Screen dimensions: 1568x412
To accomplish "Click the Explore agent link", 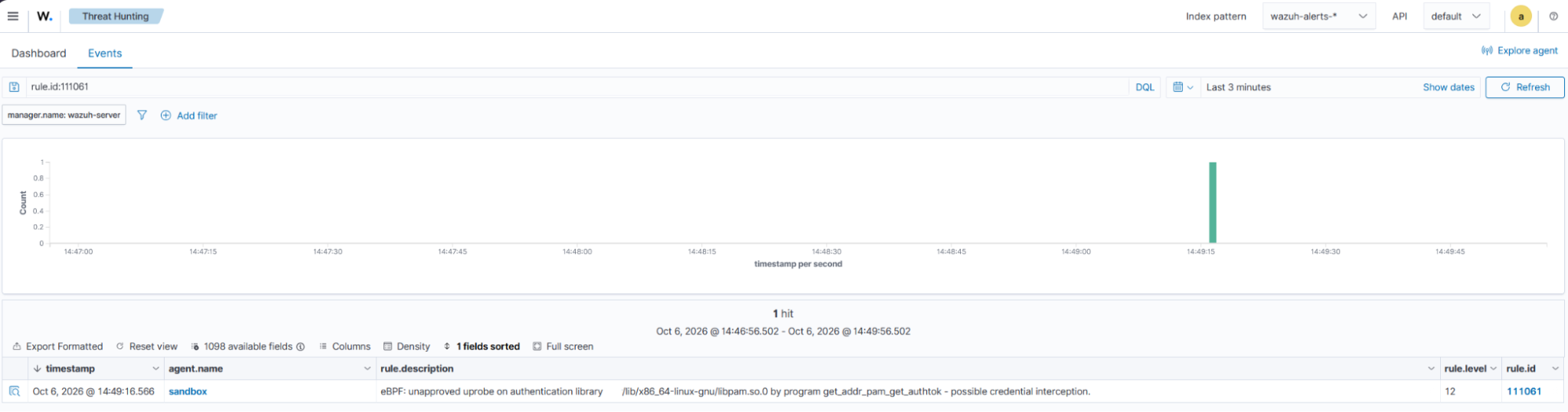I will tap(1519, 50).
